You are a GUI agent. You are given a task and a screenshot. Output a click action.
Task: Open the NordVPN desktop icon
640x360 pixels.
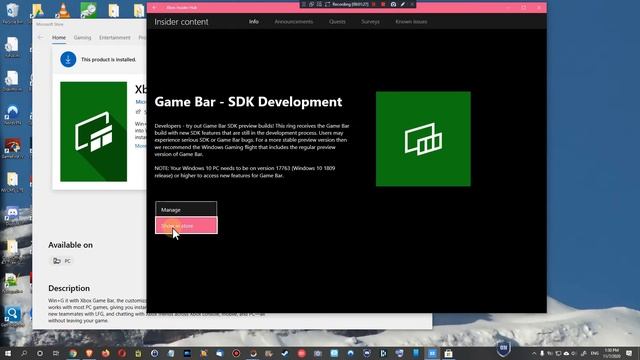coord(12,114)
